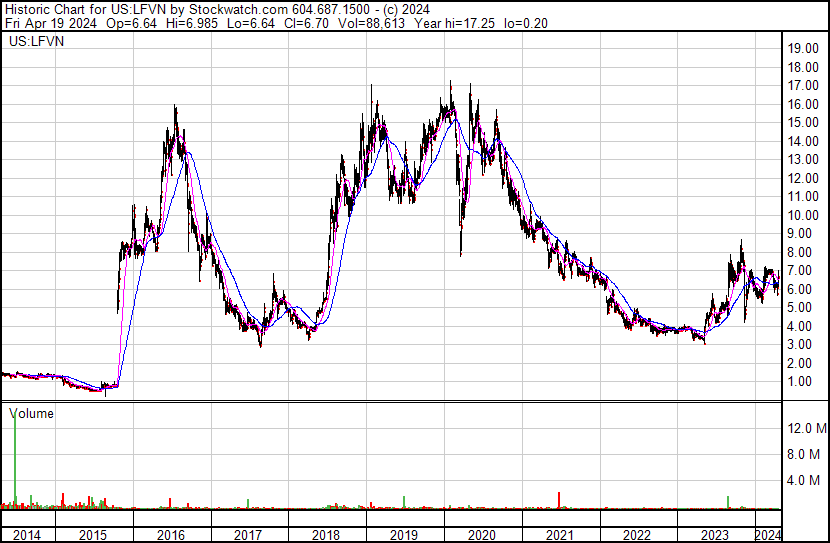Screen dimensions: 830x543
Task: Select the 2017 year on axis
Action: click(x=248, y=535)
